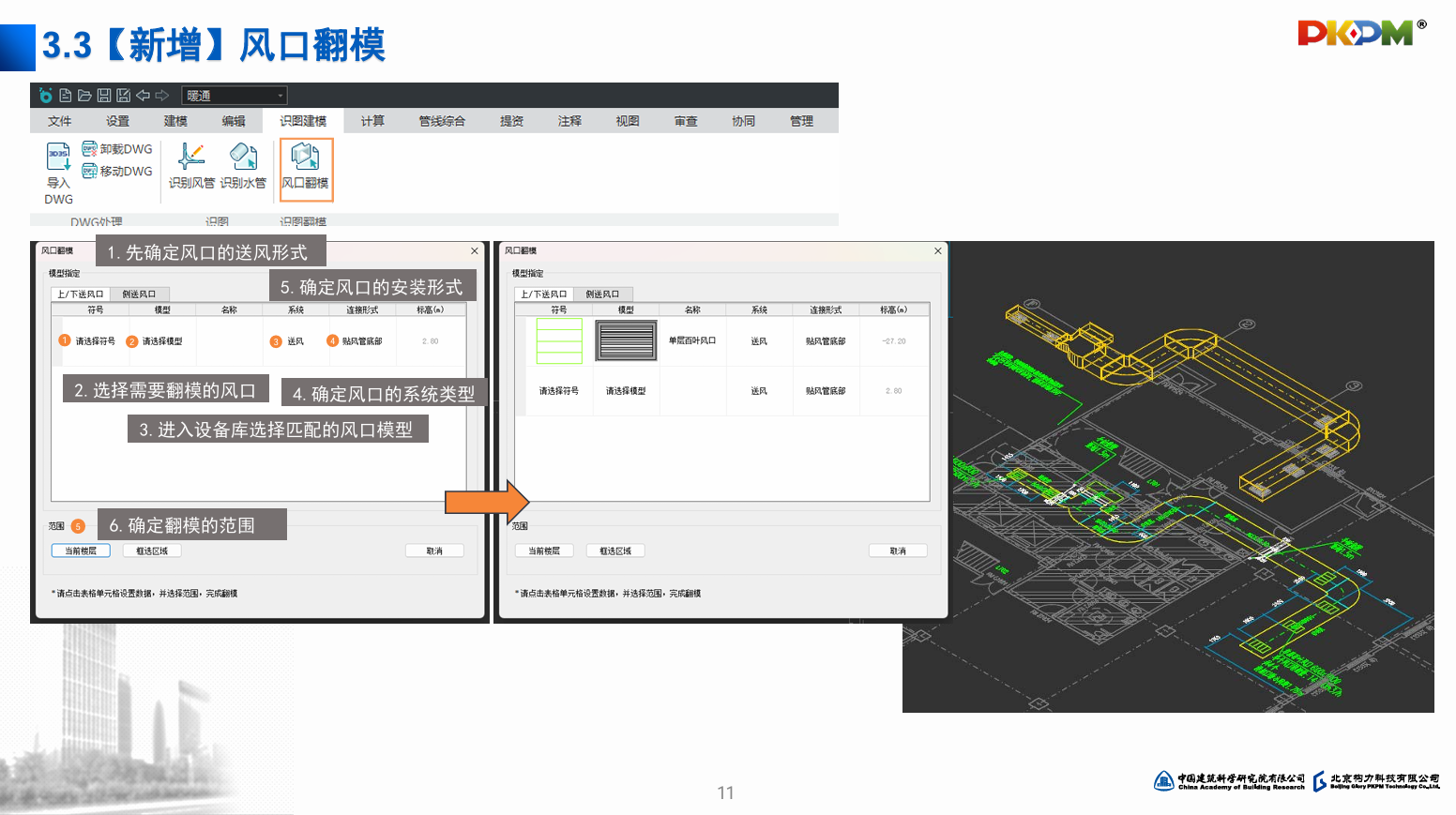Click the 移动DWG move icon

click(117, 171)
